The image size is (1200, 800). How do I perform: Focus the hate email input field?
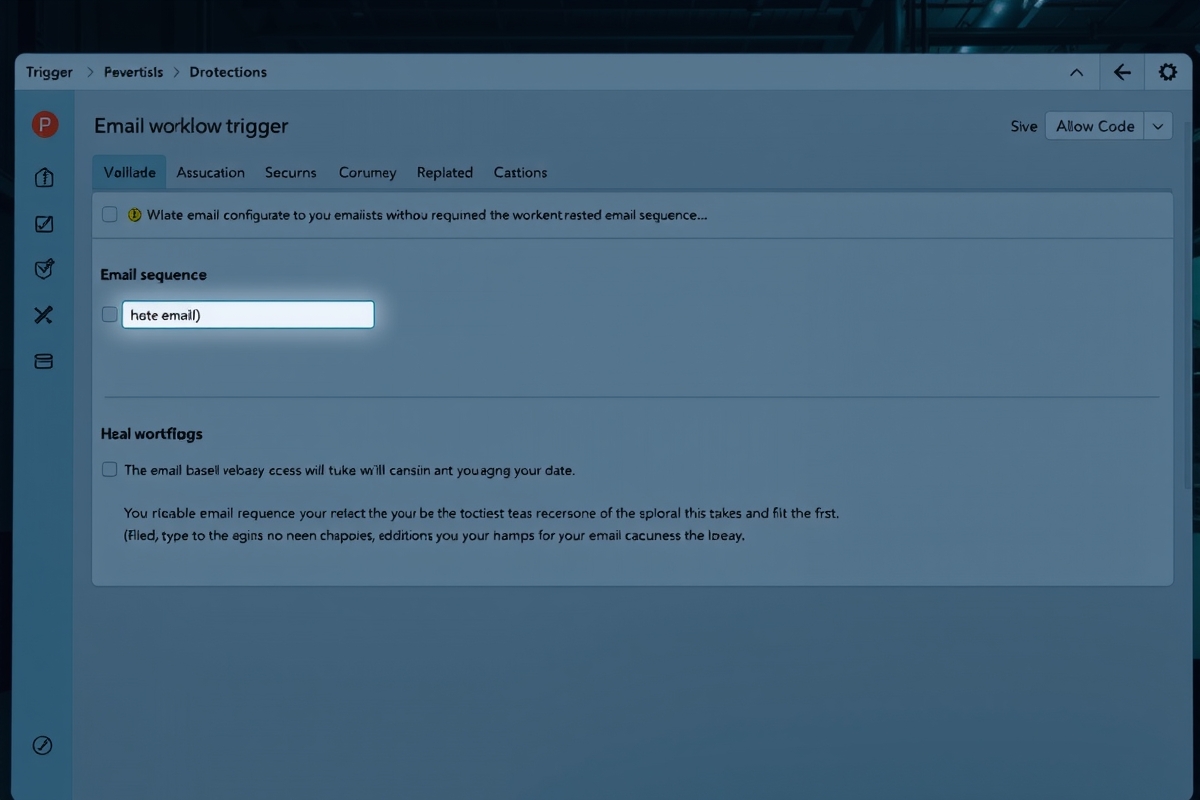pyautogui.click(x=248, y=314)
